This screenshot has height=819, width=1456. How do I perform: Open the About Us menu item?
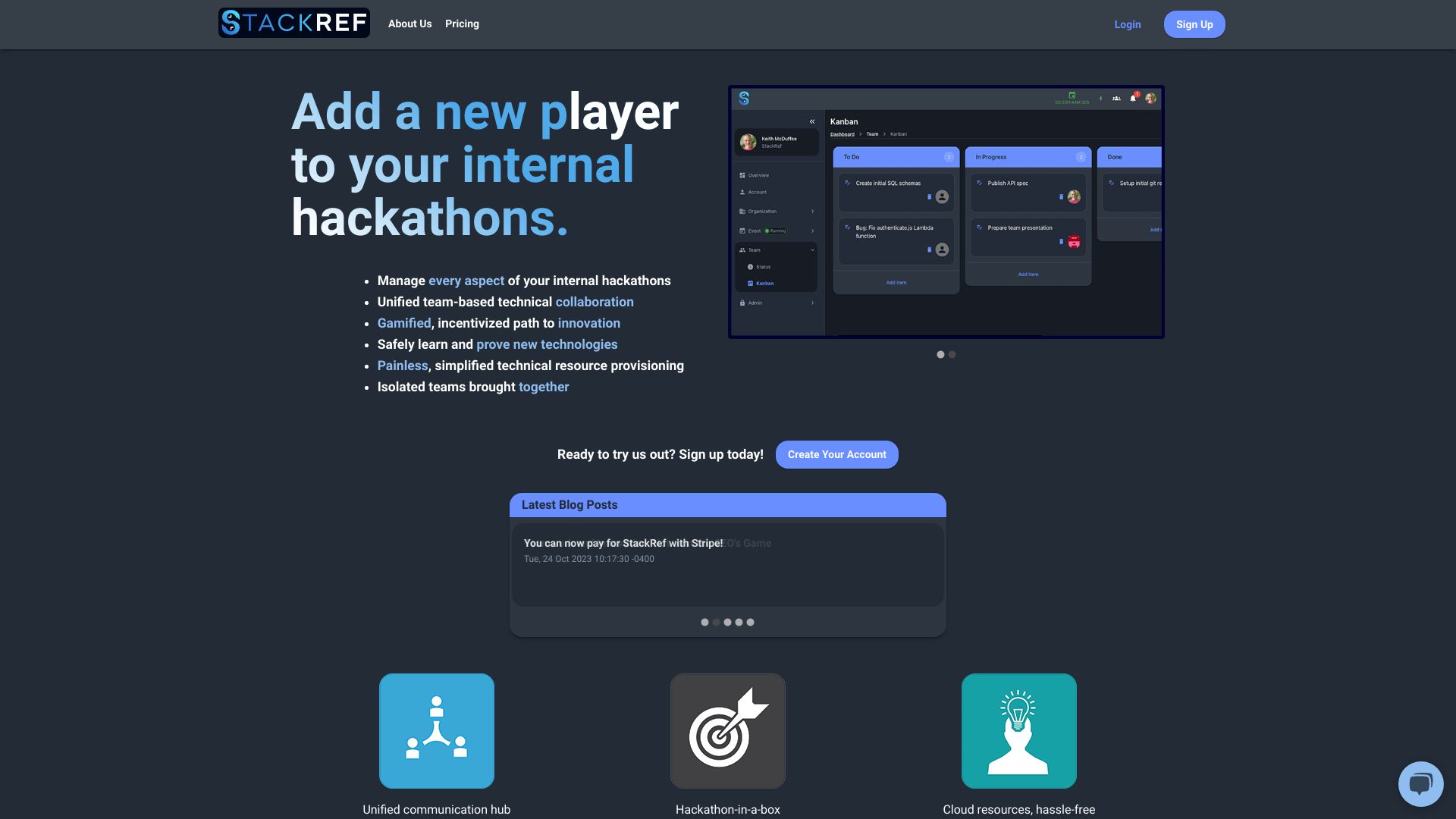pos(410,24)
